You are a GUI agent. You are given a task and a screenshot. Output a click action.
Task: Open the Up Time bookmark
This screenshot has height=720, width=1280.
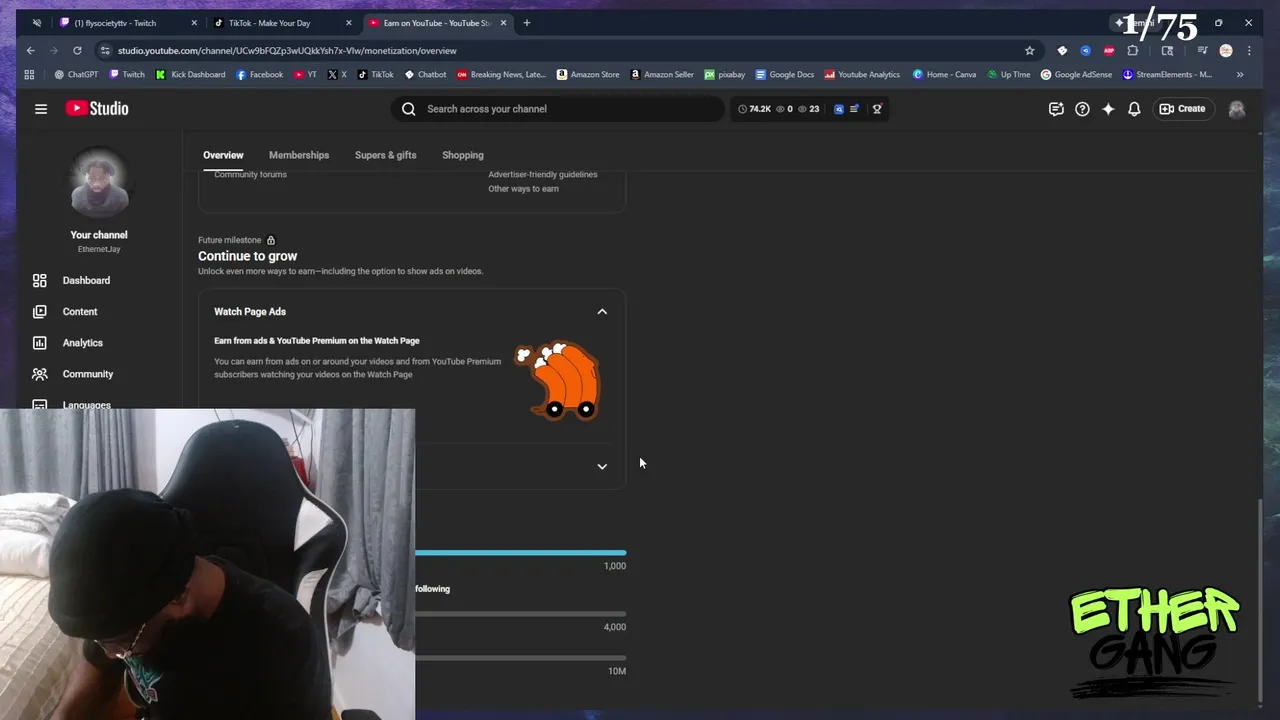click(1009, 75)
